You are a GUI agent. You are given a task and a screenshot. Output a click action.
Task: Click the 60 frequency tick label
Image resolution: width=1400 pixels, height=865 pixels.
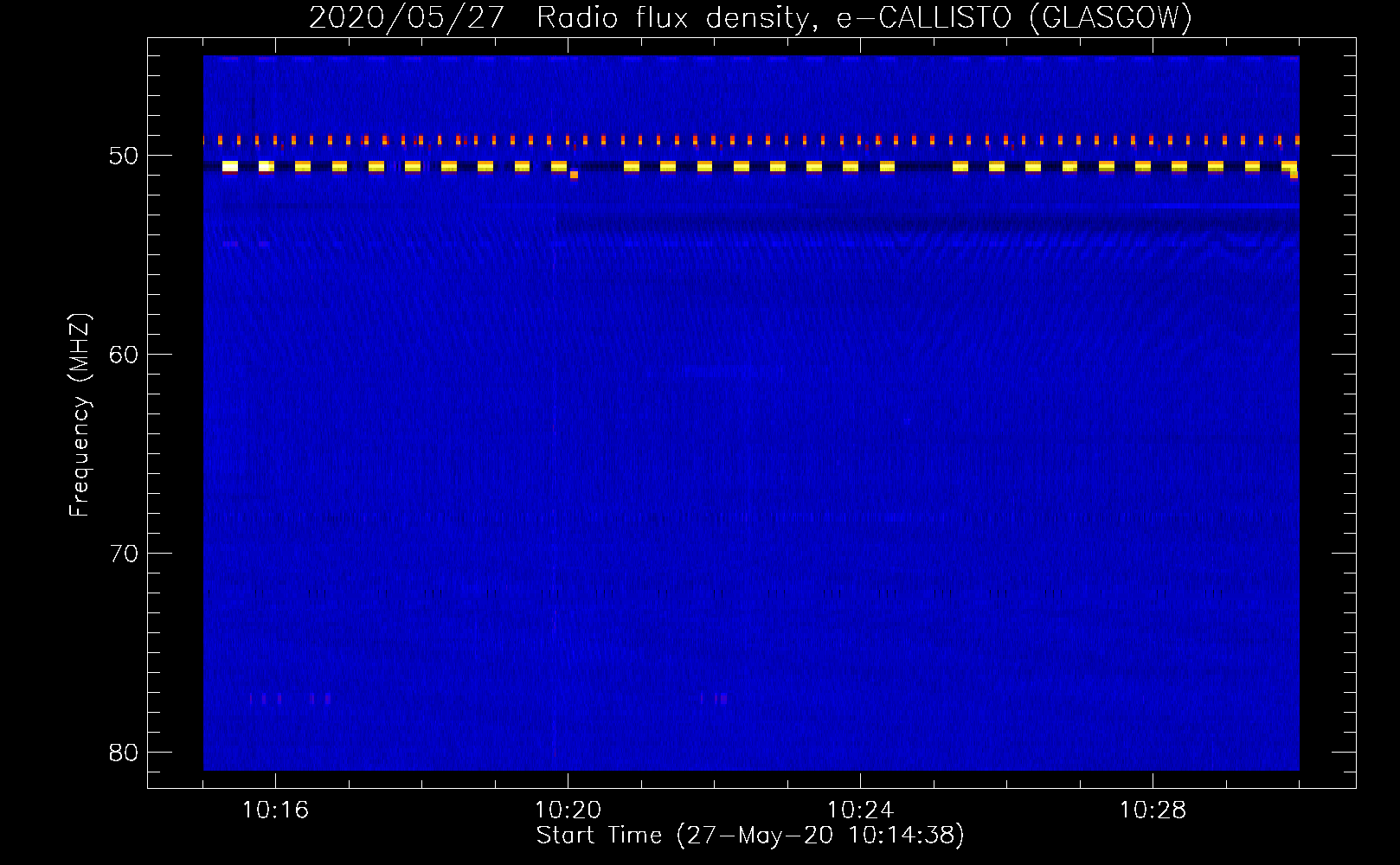point(124,355)
